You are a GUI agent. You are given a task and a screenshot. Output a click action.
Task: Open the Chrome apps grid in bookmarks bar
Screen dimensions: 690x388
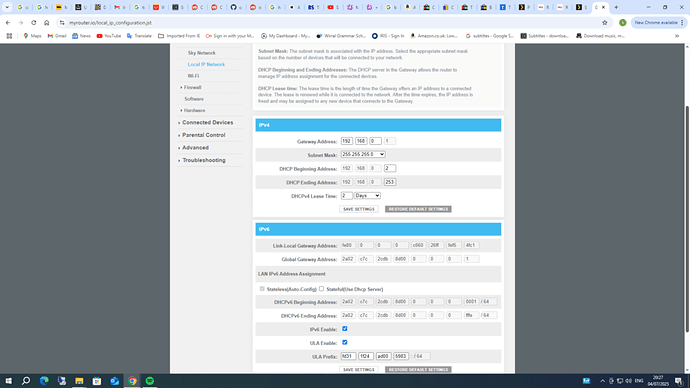[x=9, y=36]
